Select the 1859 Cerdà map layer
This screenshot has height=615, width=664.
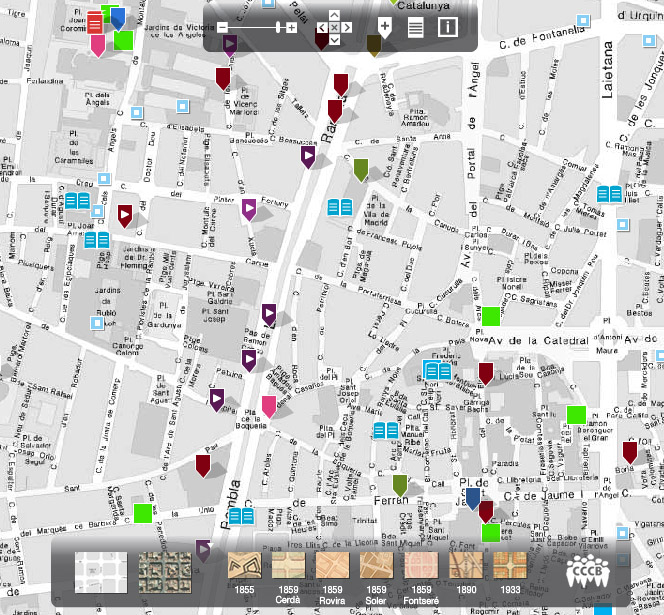pos(289,571)
